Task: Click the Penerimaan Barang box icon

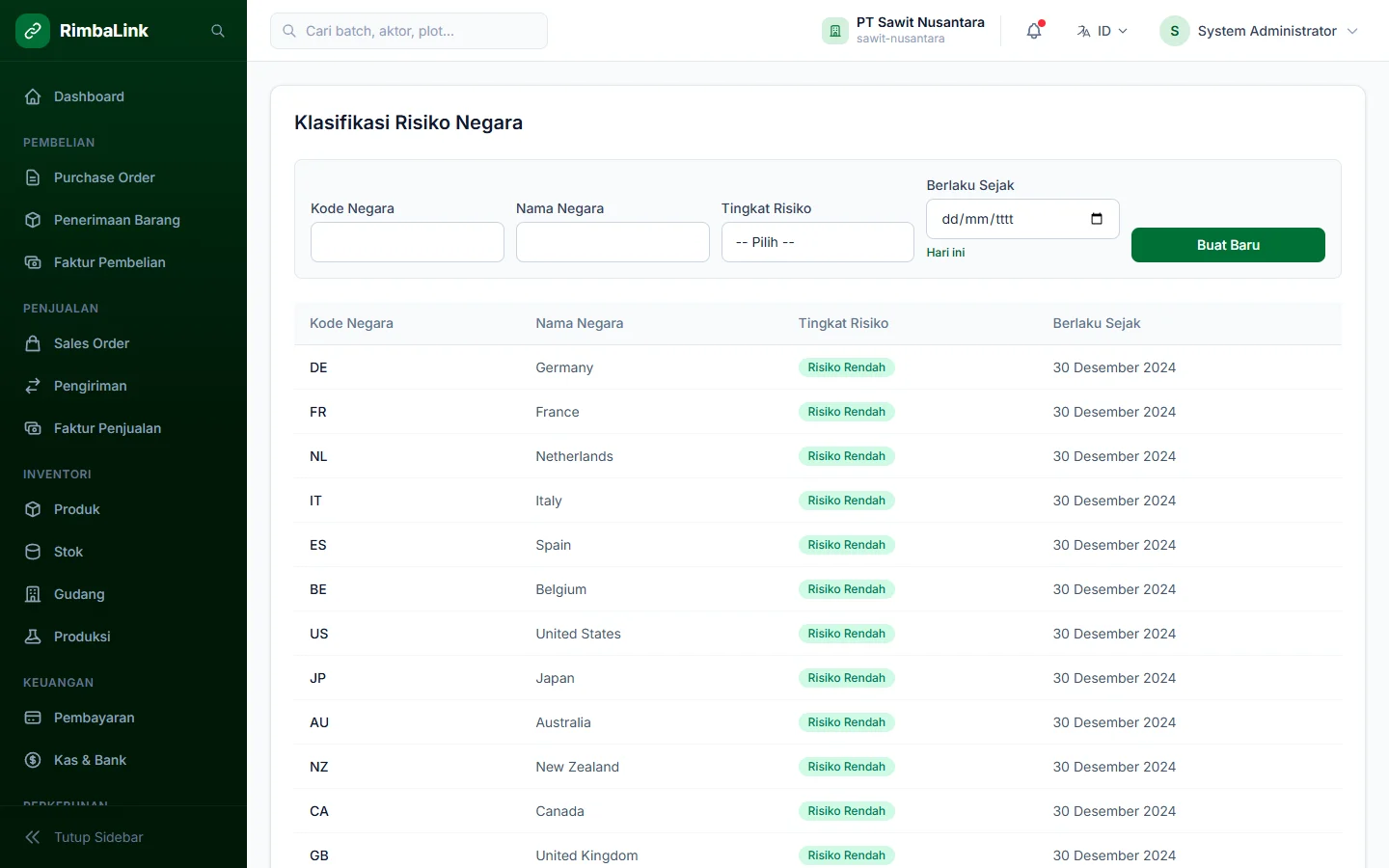Action: point(33,220)
